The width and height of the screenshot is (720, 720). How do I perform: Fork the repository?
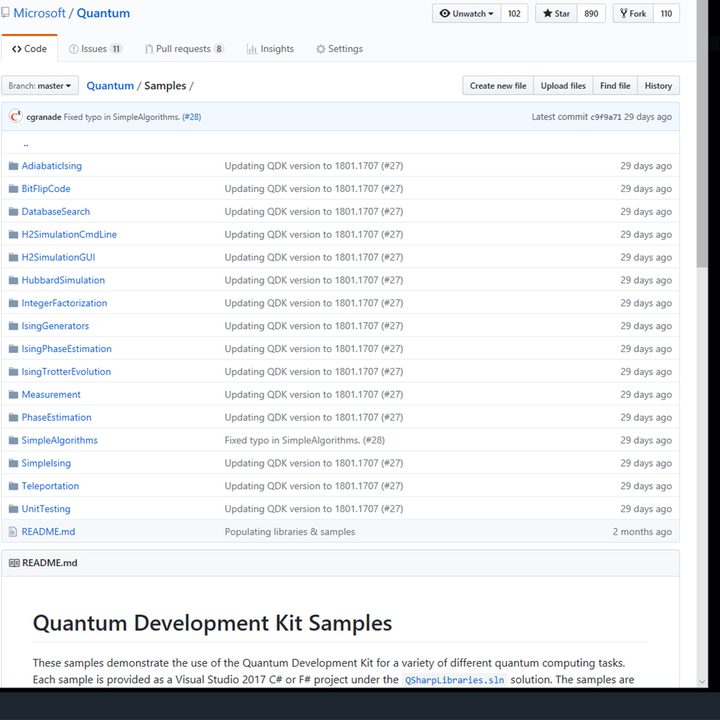tap(633, 13)
